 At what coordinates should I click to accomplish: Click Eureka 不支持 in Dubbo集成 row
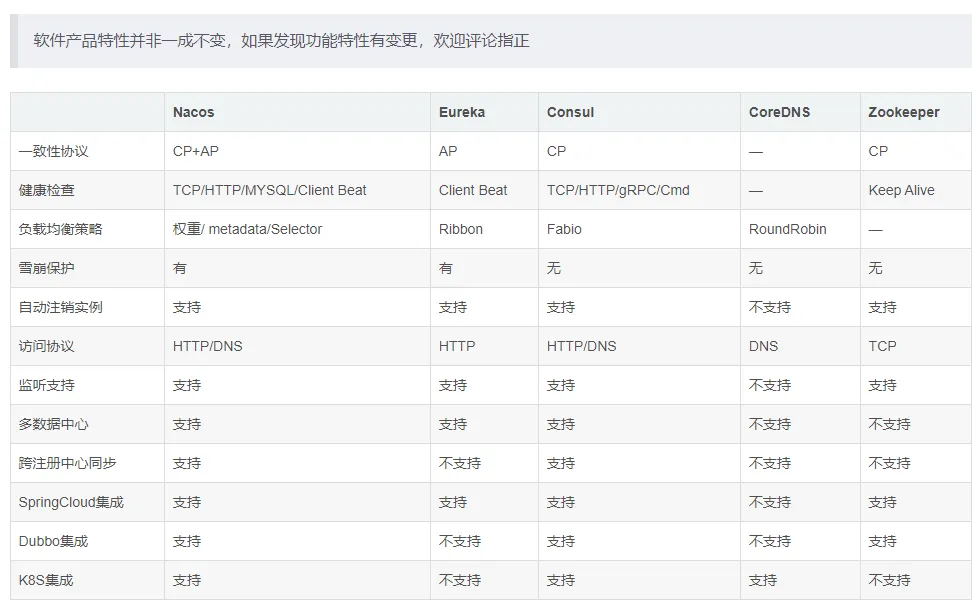(460, 541)
